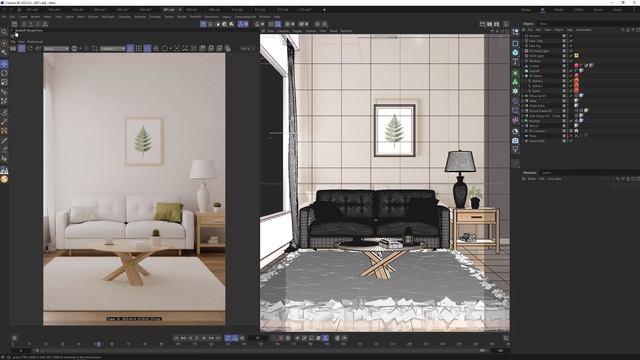Open the MoGraph menu
The width and height of the screenshot is (640, 360).
[108, 17]
